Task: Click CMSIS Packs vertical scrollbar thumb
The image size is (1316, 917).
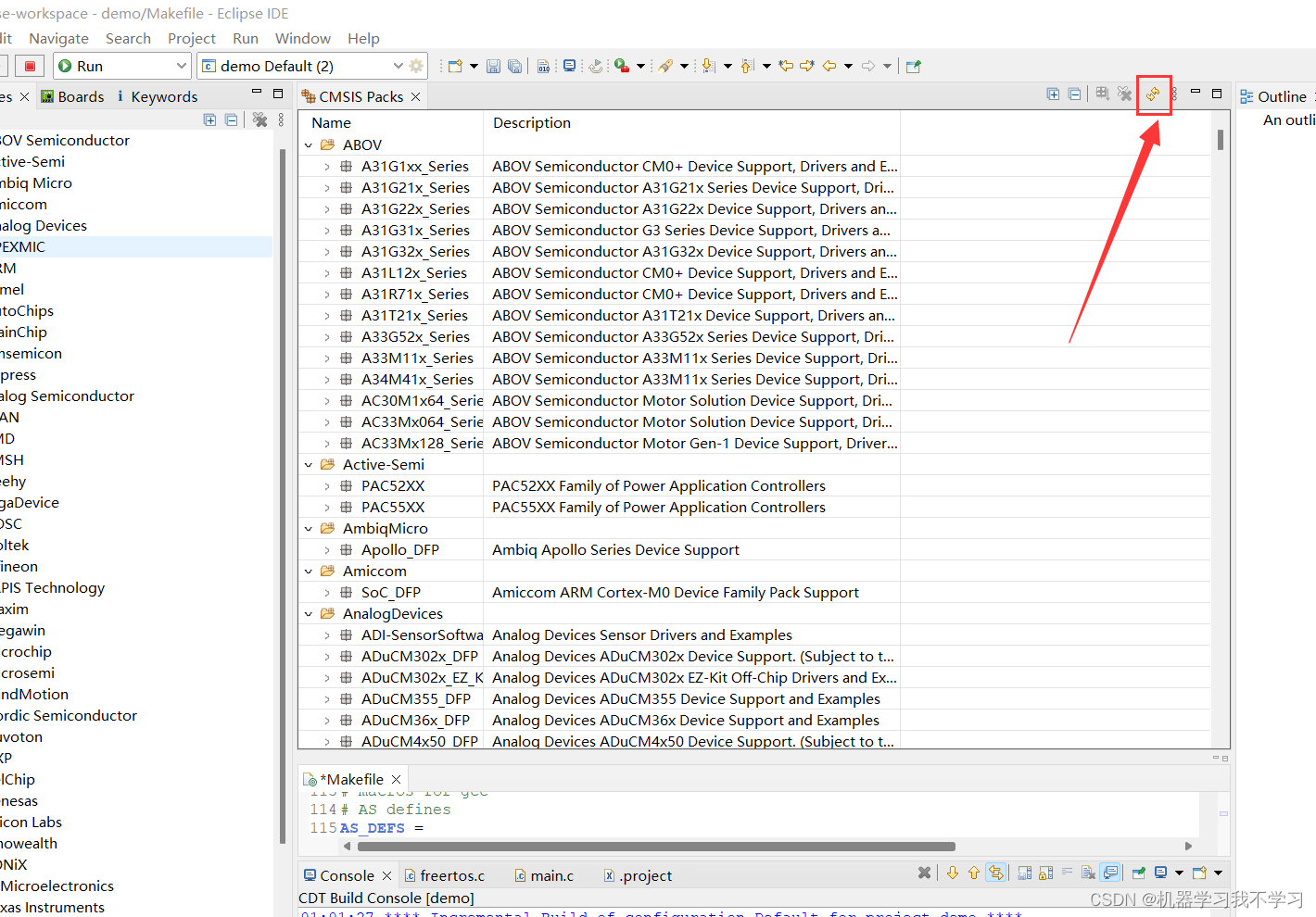Action: pos(1221,139)
